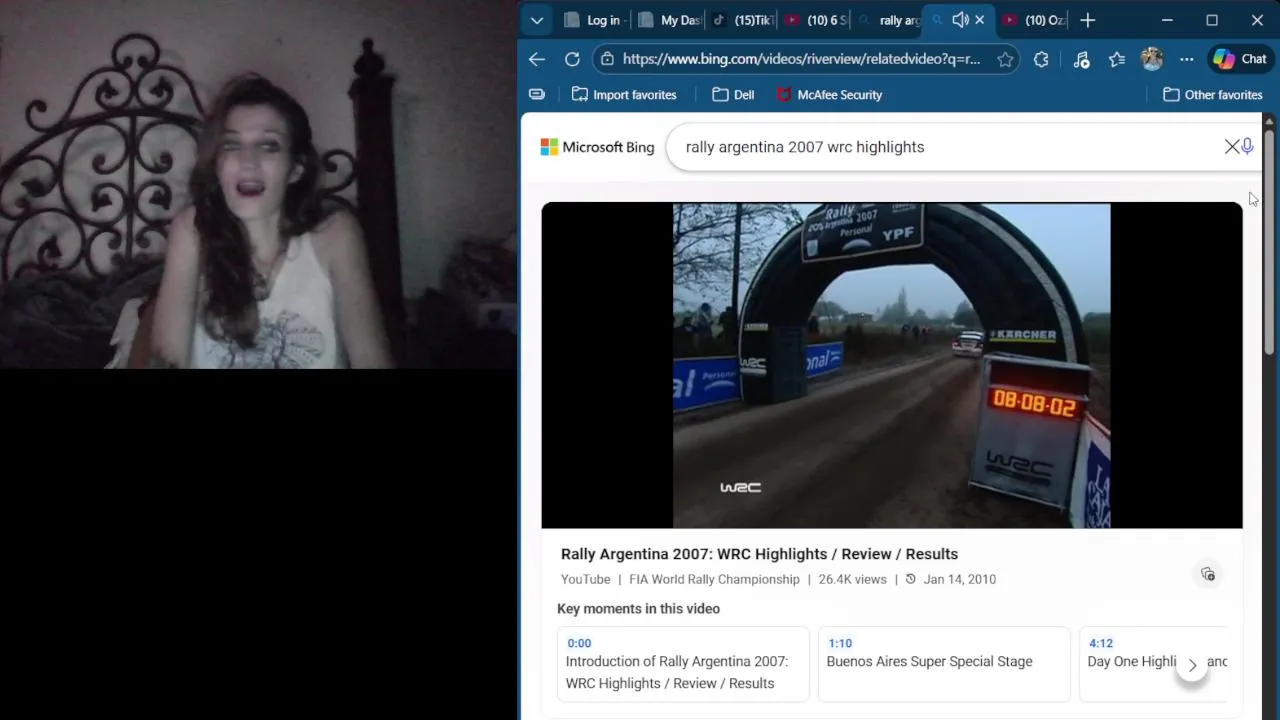The height and width of the screenshot is (720, 1280).
Task: Jump to 0:00 Introduction key moment
Action: (683, 664)
